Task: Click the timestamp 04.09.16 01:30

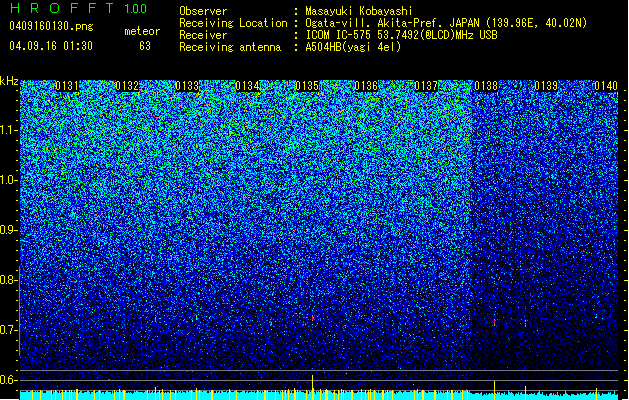Action: 51,46
